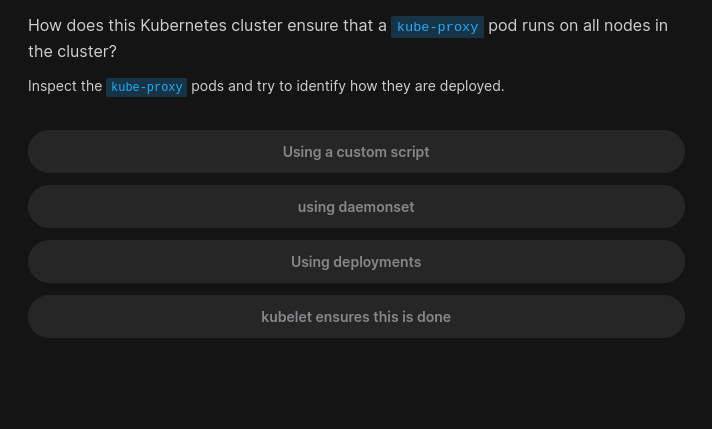712x429 pixels.
Task: Click the word 'deployments' in third answer
Action: pyautogui.click(x=377, y=262)
